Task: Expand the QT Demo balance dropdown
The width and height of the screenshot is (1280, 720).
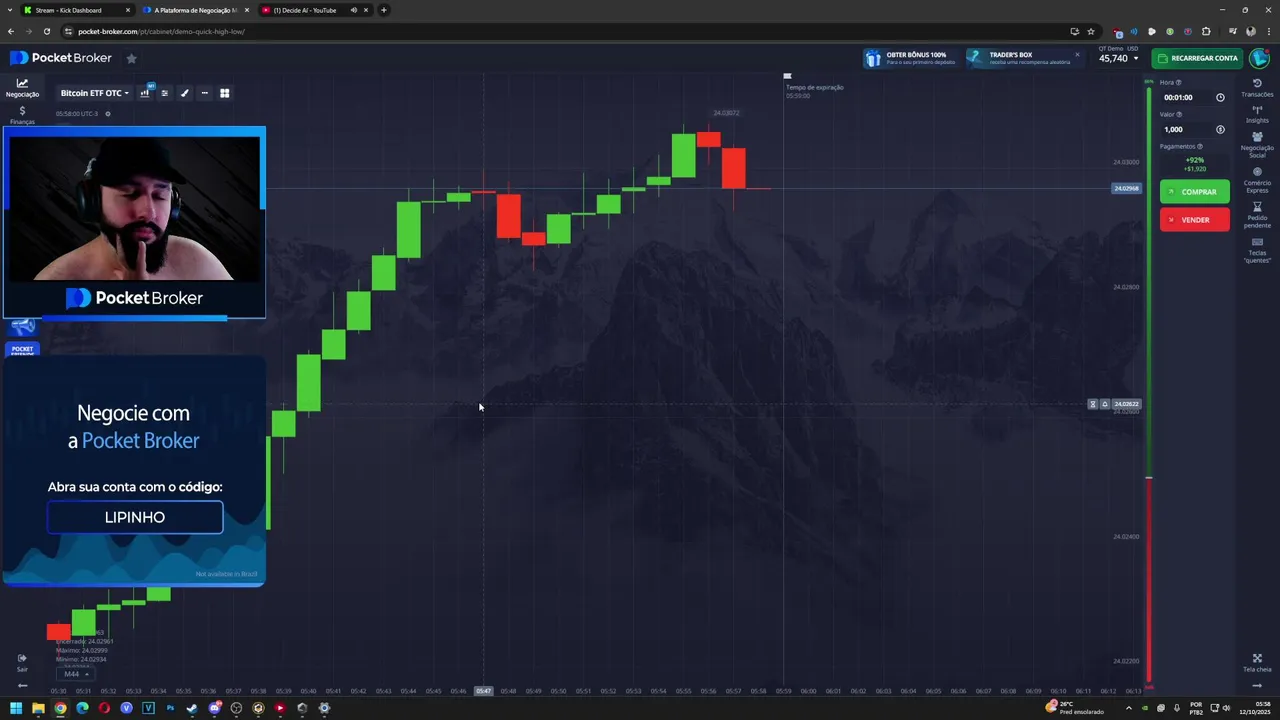Action: pyautogui.click(x=1118, y=55)
